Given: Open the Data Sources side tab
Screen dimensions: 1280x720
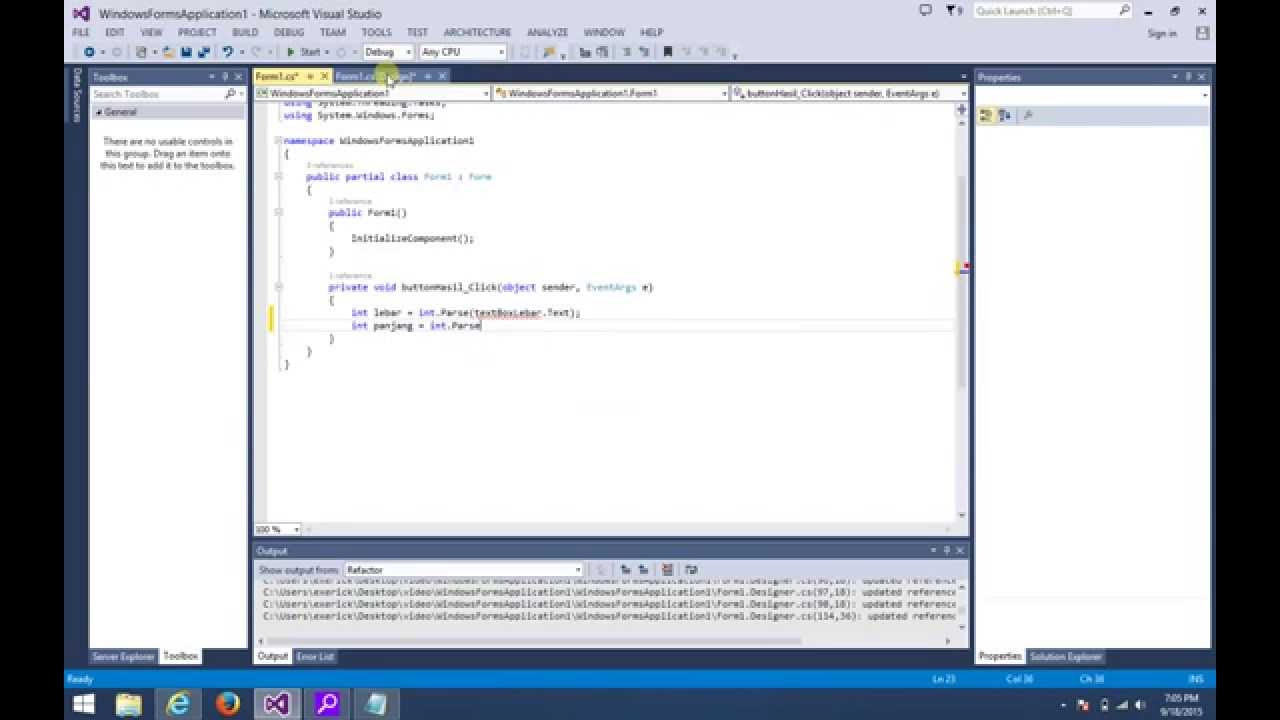Looking at the screenshot, I should [77, 95].
